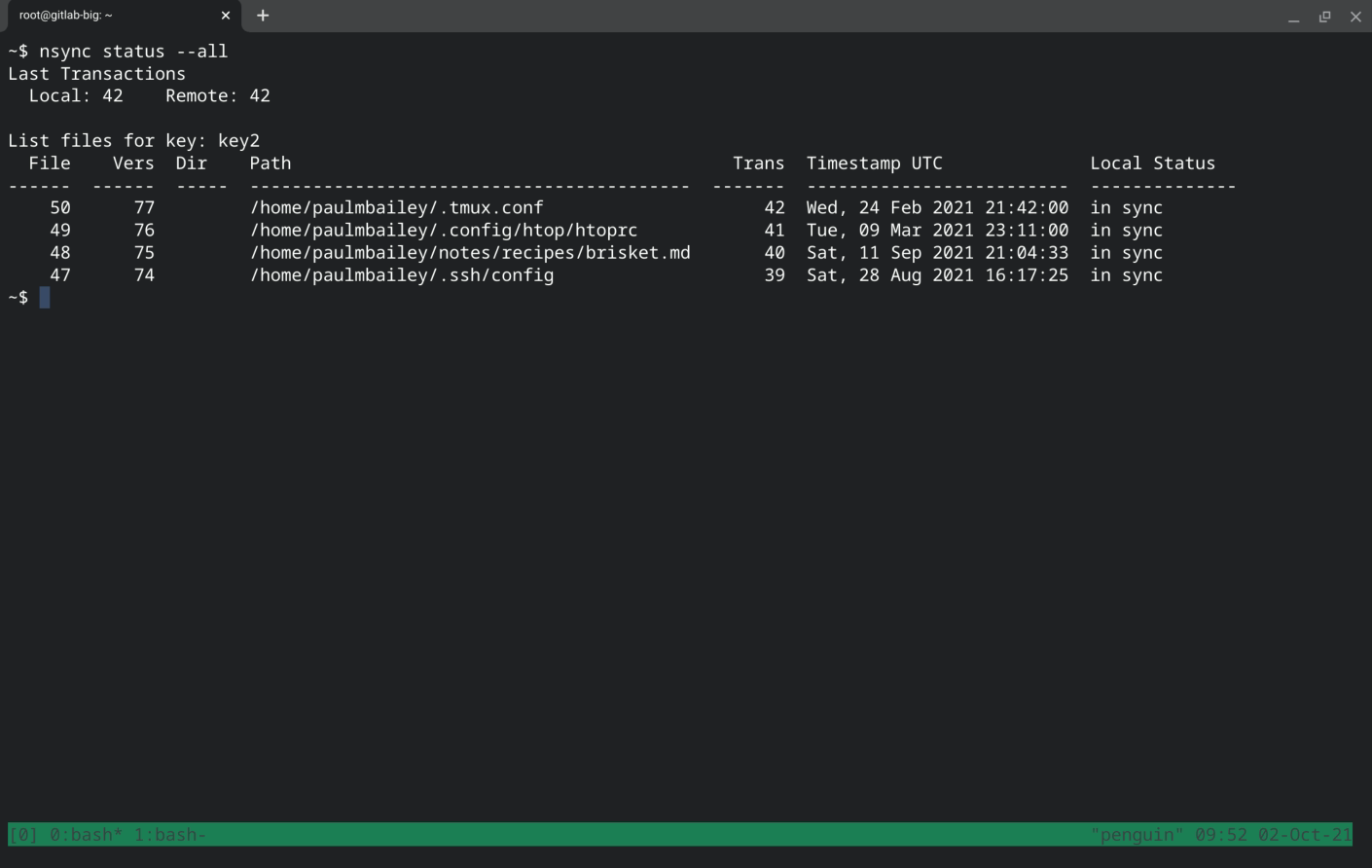This screenshot has width=1372, height=868.
Task: Click the tmux clock 09:52
Action: (1221, 835)
